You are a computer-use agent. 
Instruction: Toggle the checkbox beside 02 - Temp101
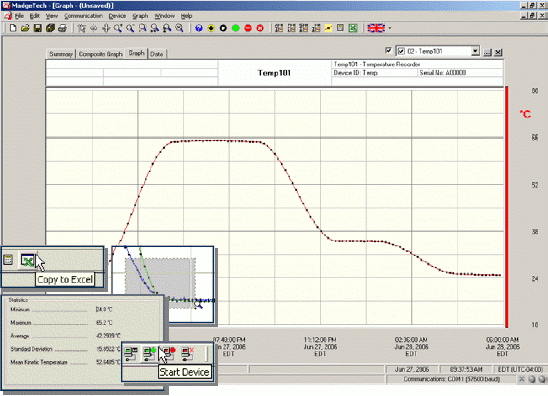(401, 51)
